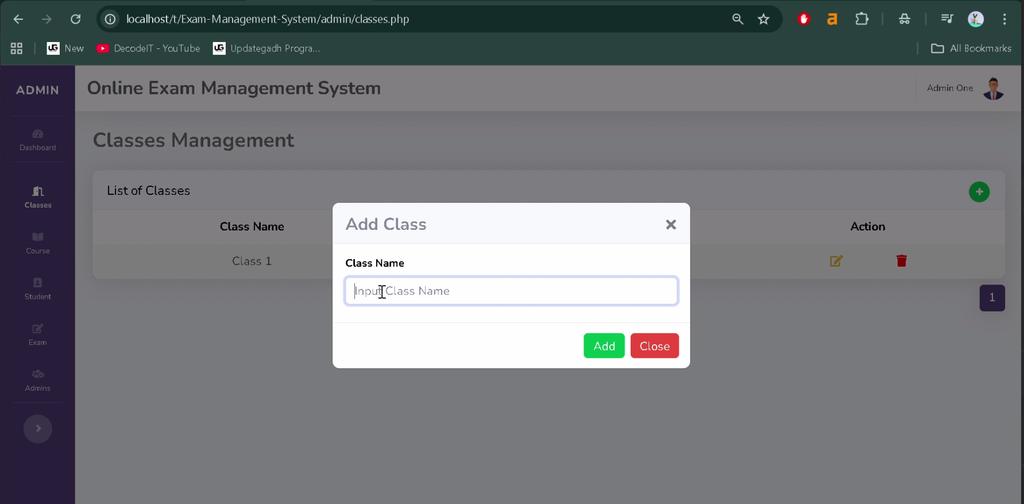Click the red trash icon for Class 1
This screenshot has width=1024, height=504.
coord(901,261)
